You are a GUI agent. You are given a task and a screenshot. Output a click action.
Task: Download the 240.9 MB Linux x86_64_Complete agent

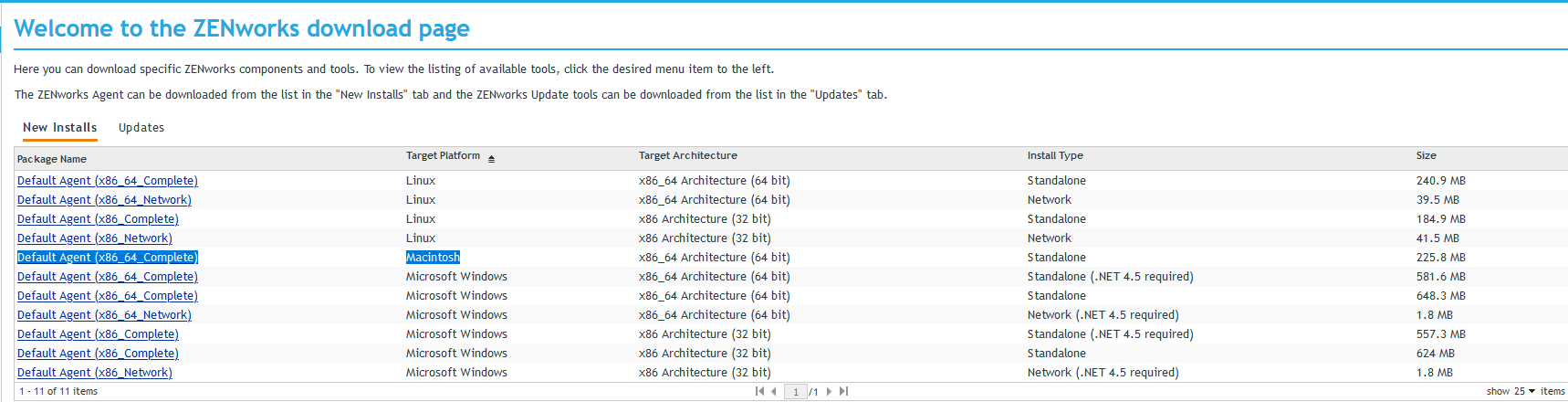pyautogui.click(x=108, y=181)
